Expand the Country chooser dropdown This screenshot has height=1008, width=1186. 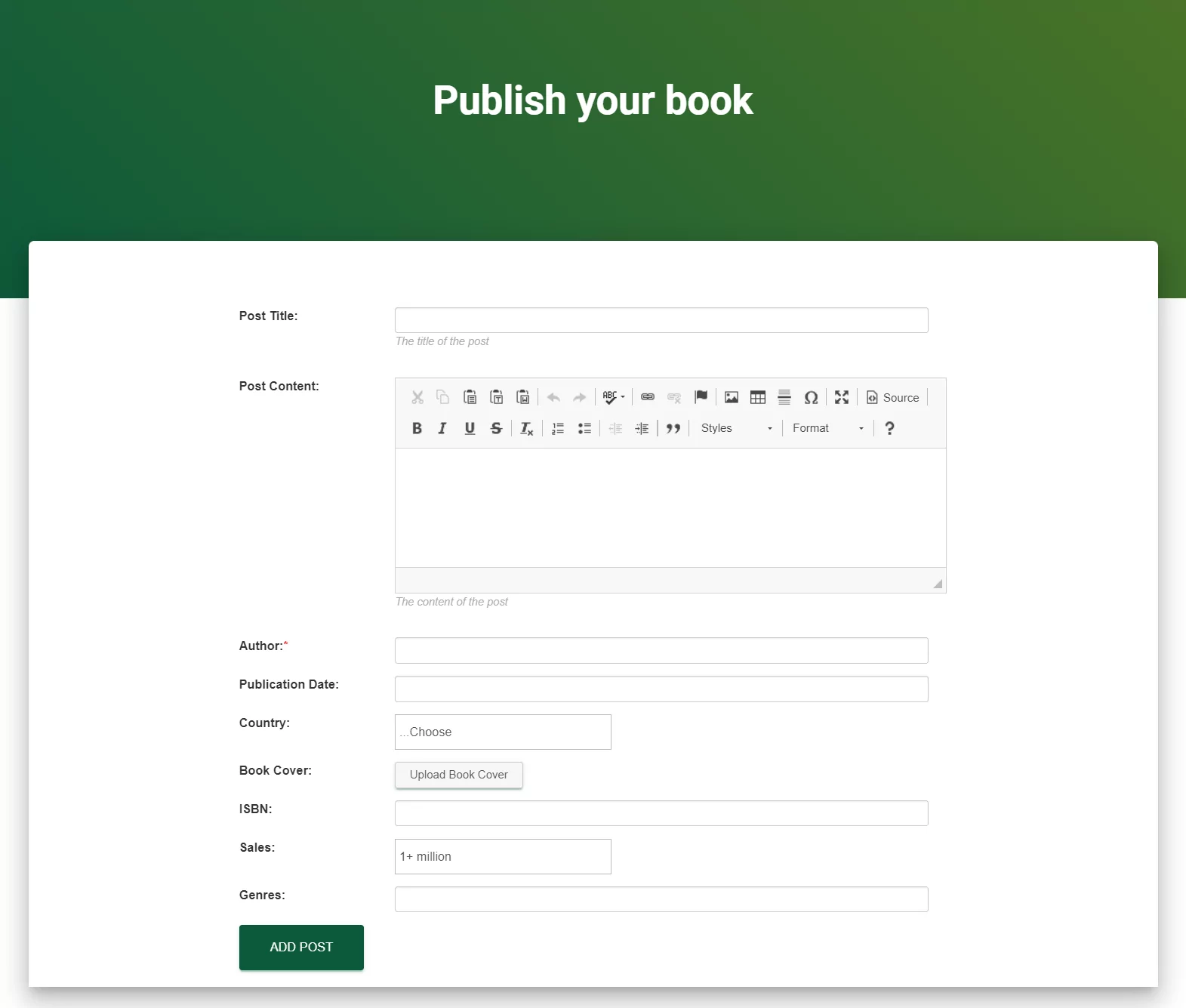click(503, 732)
